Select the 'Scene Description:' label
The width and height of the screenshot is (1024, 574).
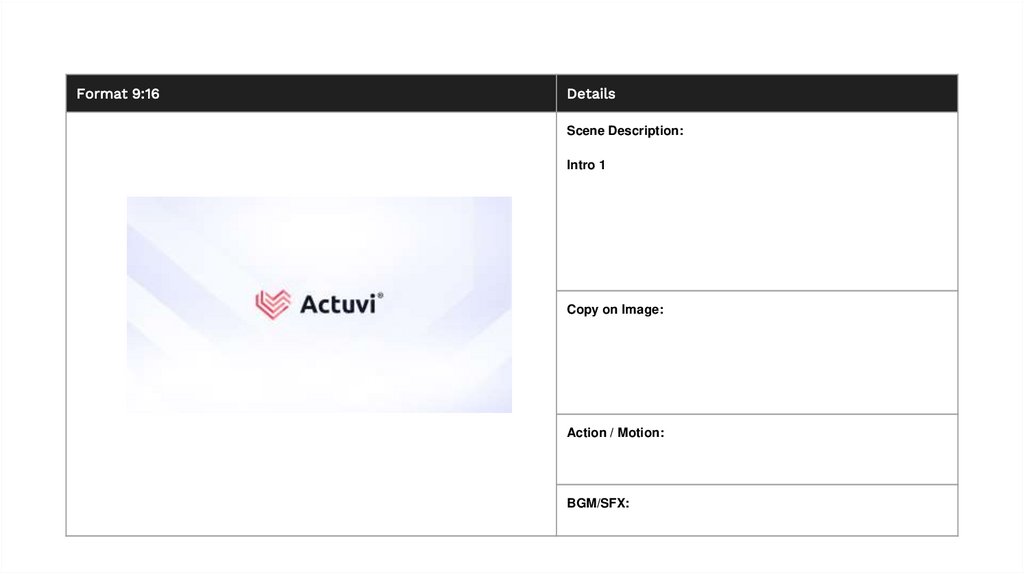tap(625, 131)
